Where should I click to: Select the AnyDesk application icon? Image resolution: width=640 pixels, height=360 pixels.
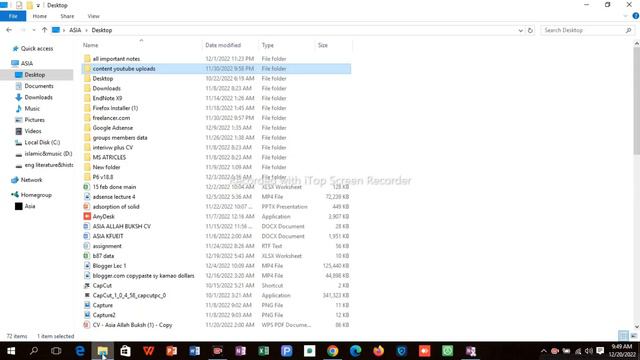(x=87, y=216)
